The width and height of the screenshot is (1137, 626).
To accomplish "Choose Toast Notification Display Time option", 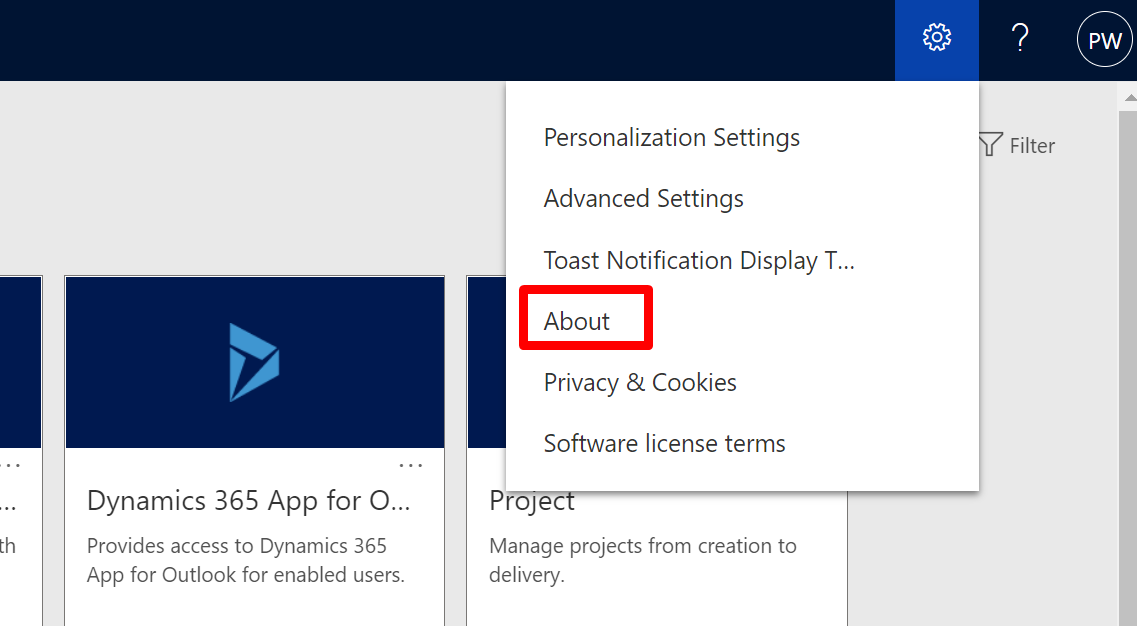I will click(x=699, y=260).
